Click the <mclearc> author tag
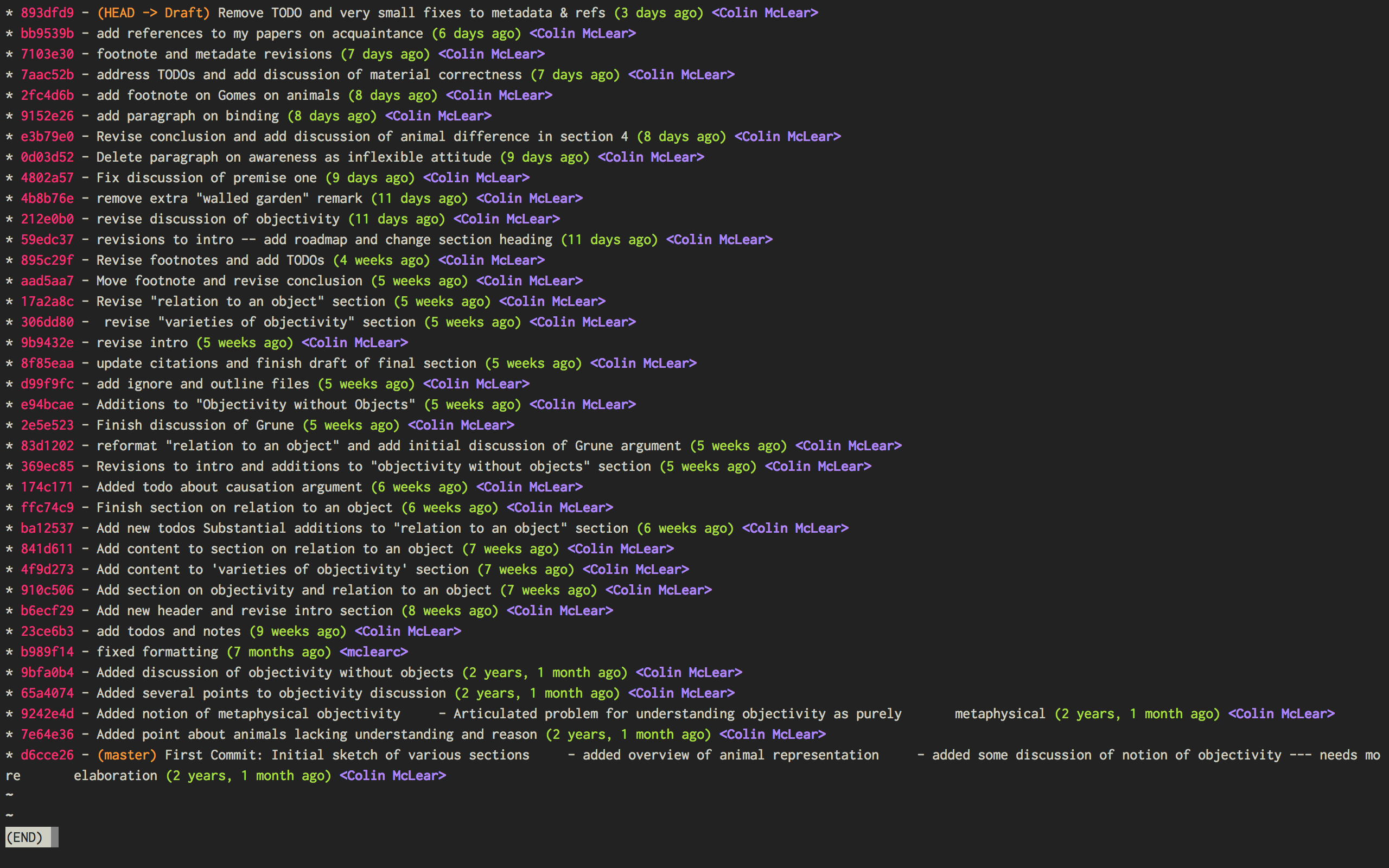This screenshot has width=1389, height=868. [x=374, y=653]
